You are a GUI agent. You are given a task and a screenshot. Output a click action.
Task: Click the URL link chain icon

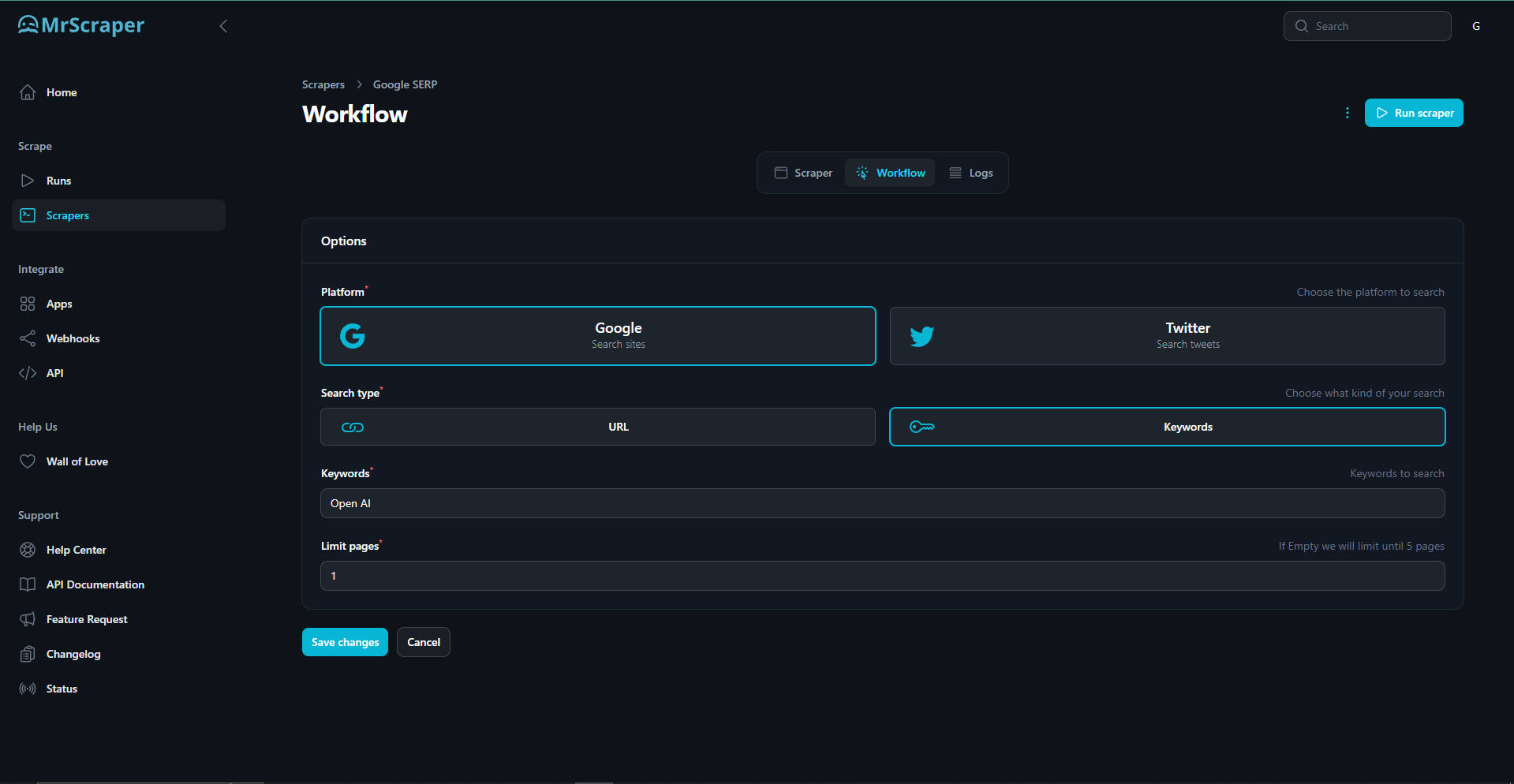tap(353, 427)
